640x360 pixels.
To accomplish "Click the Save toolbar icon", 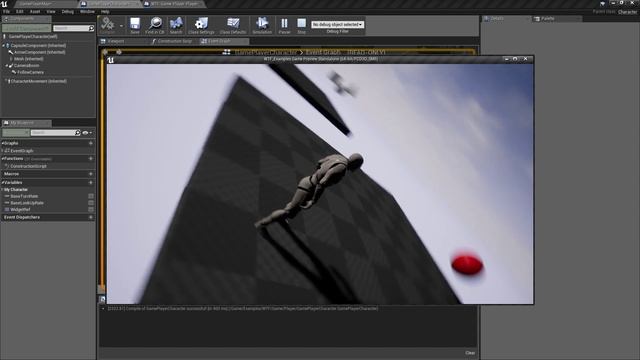I will [135, 25].
